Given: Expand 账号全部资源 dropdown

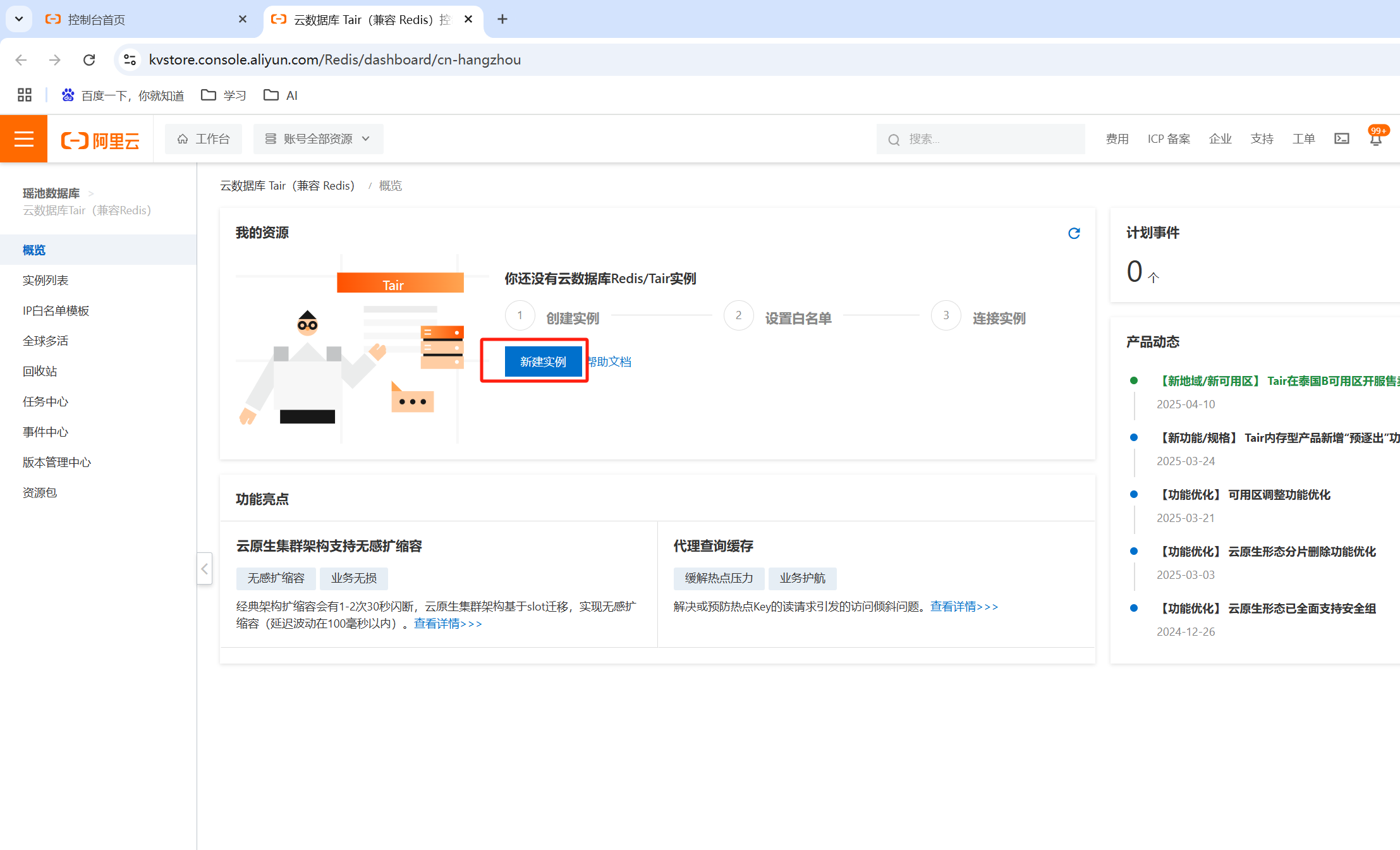Looking at the screenshot, I should pos(319,139).
